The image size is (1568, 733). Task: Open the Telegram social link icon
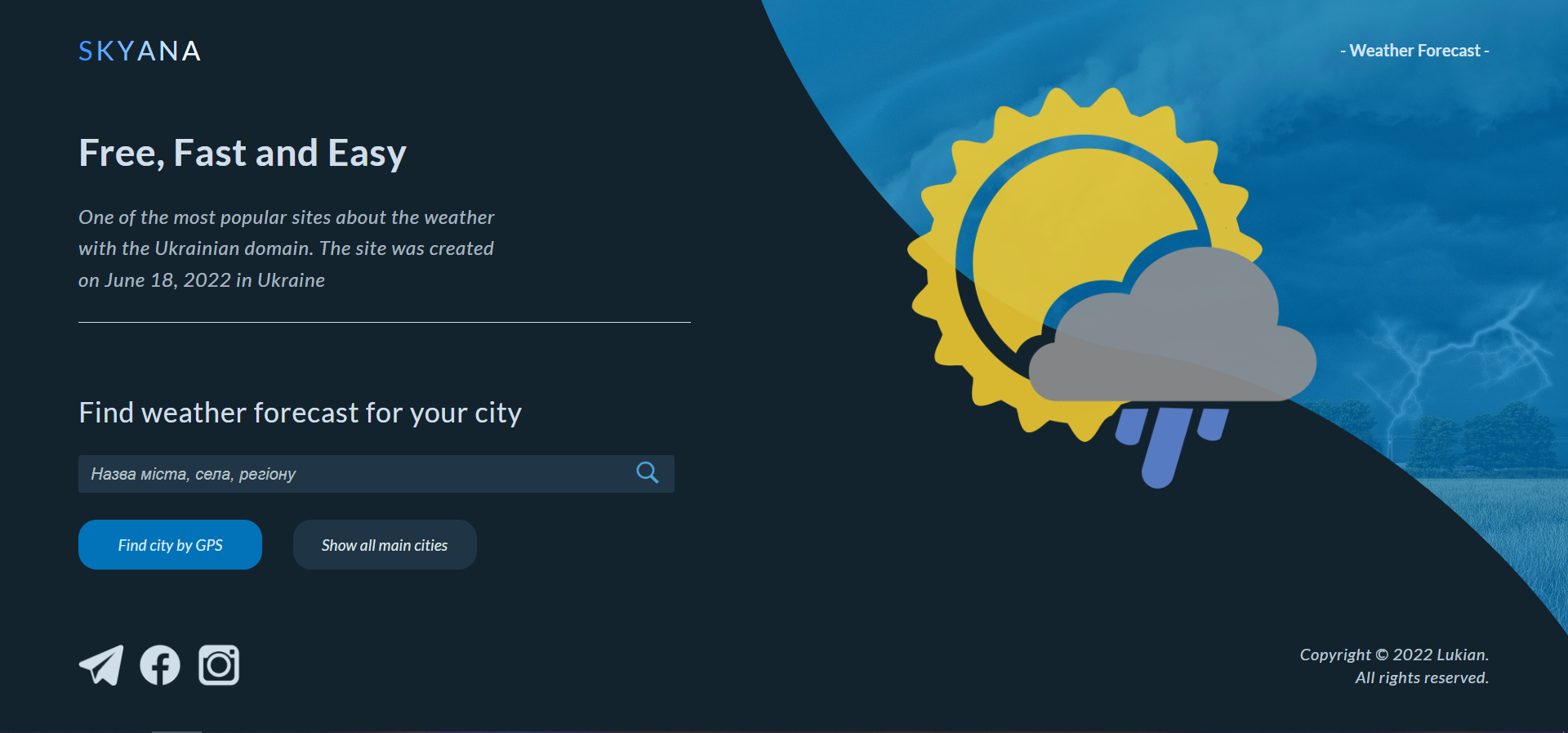[x=101, y=665]
